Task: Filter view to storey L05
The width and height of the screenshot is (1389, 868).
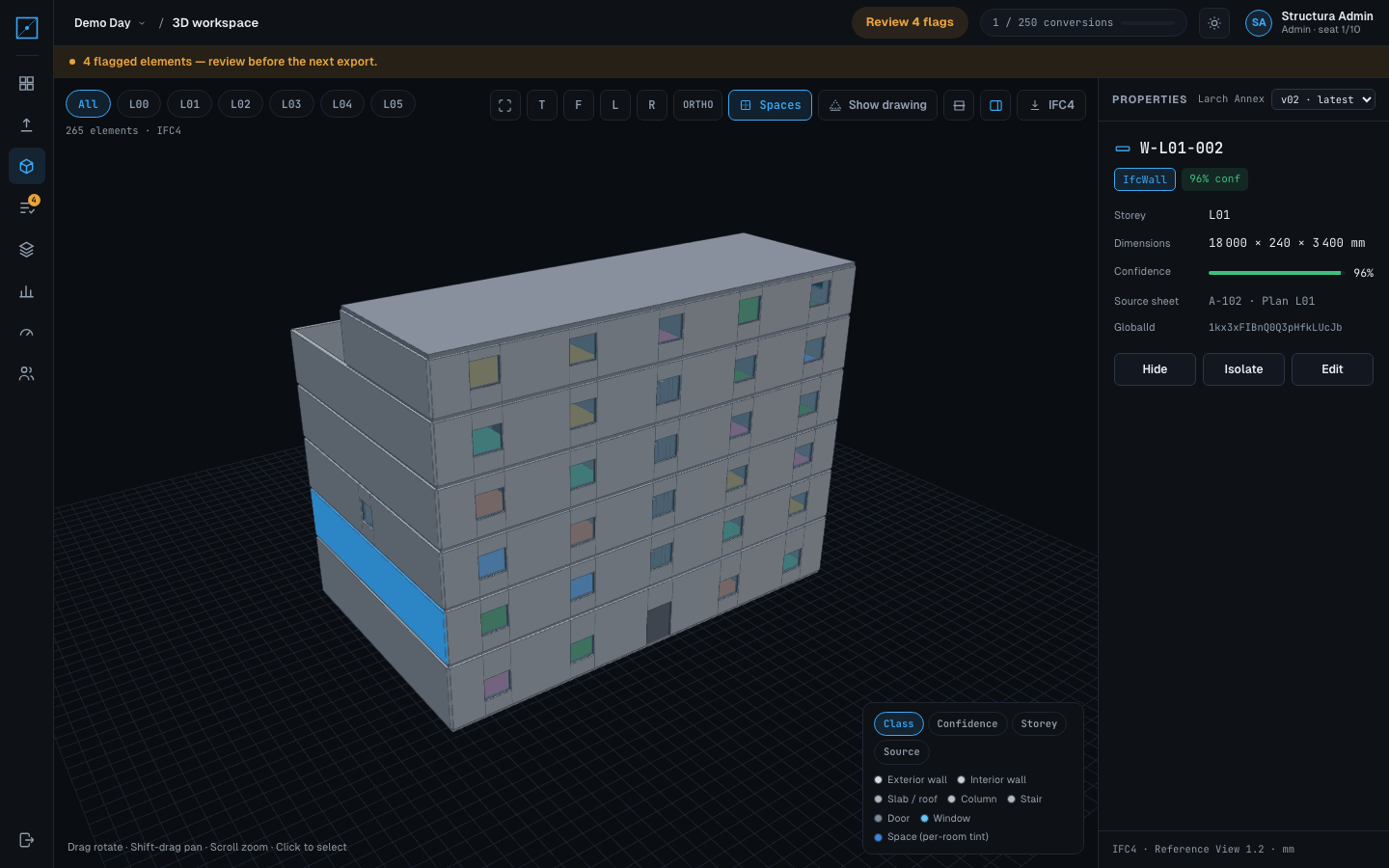Action: 393,104
